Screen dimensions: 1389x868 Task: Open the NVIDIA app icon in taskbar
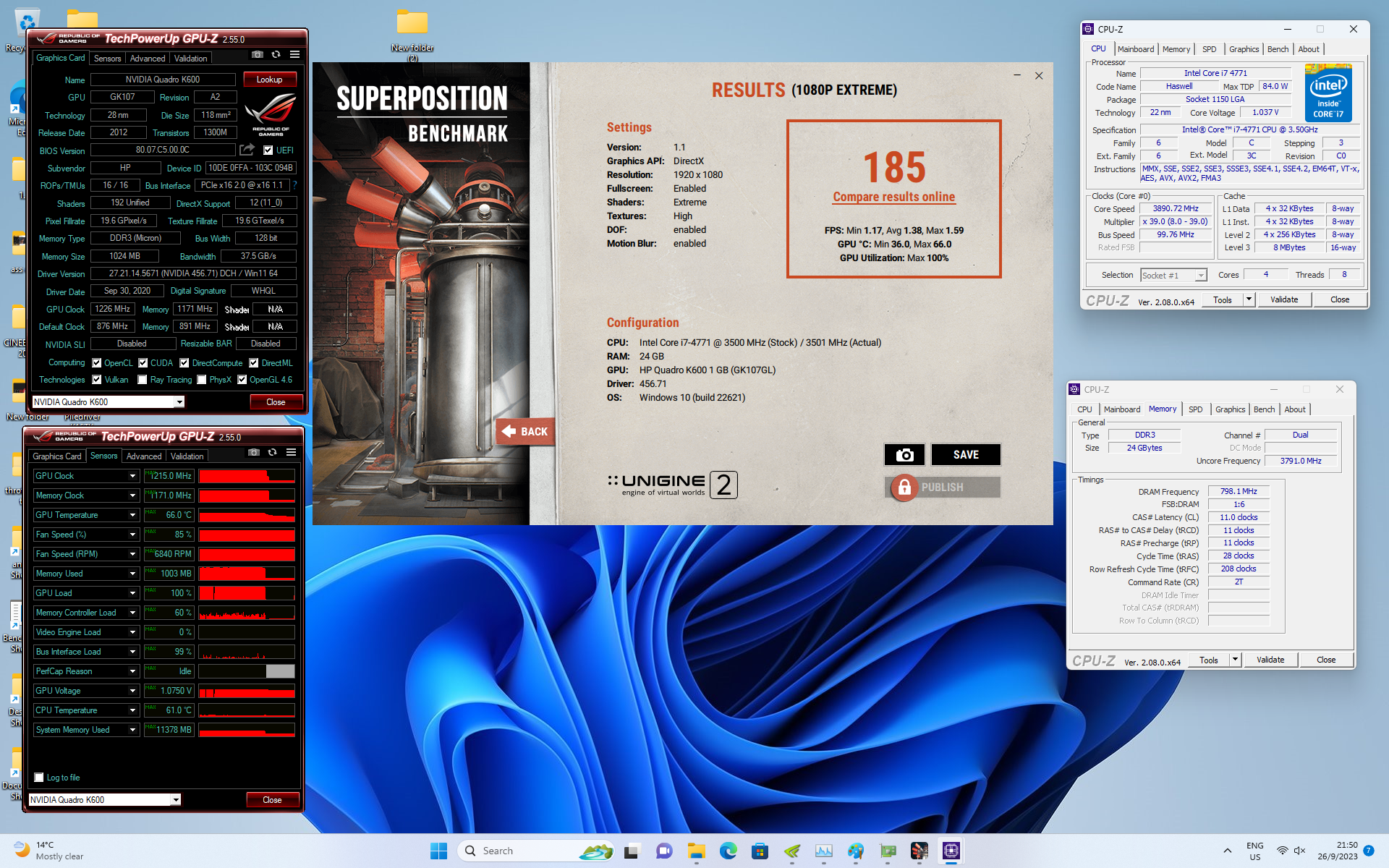point(791,851)
